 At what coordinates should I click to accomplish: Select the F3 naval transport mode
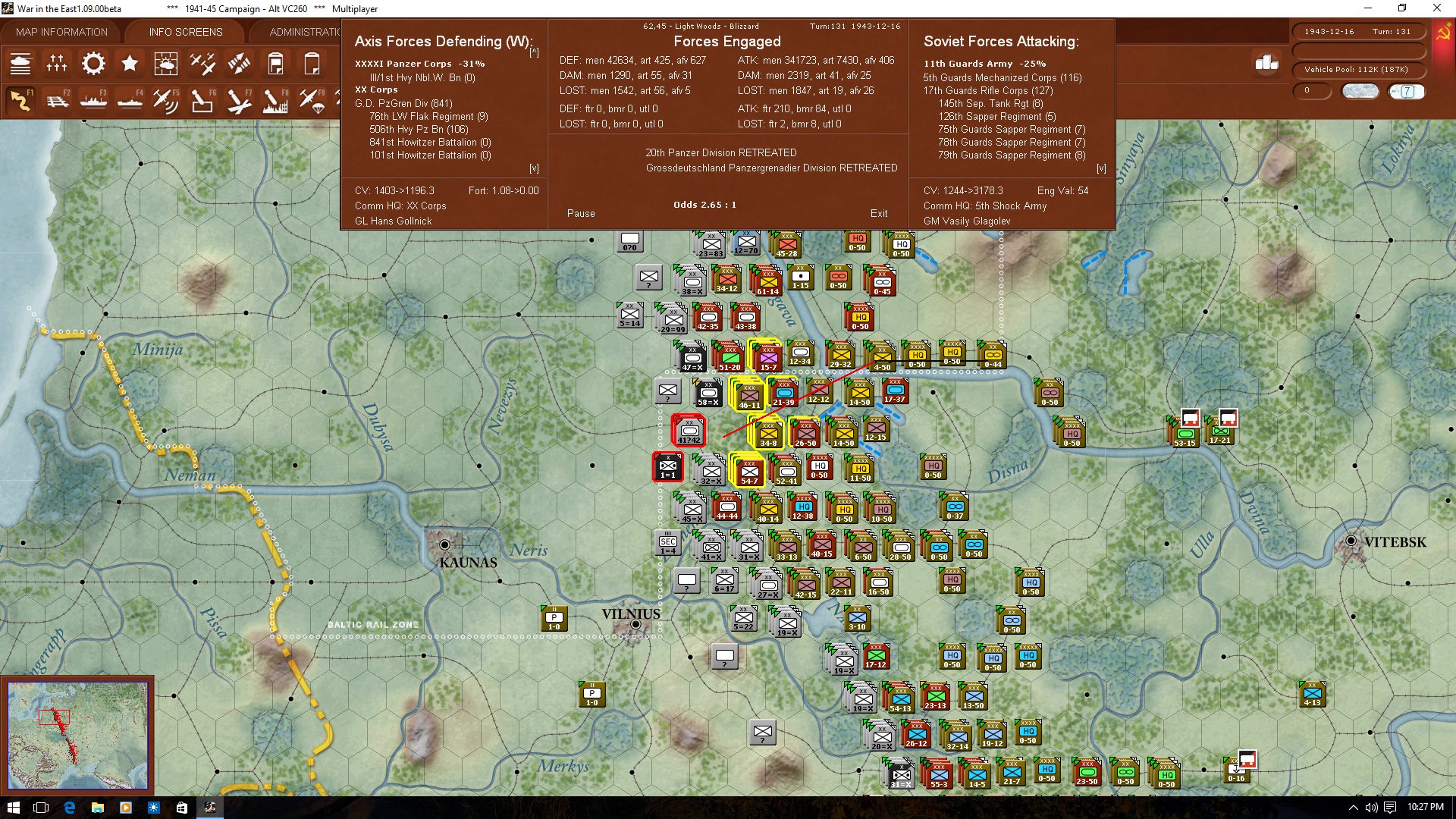93,100
